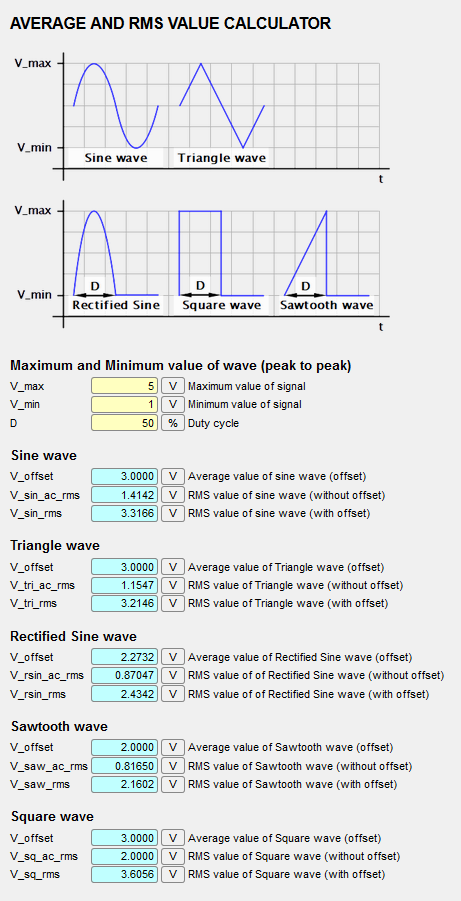
Task: Click the V_sin_ac_rms result field
Action: (x=124, y=495)
